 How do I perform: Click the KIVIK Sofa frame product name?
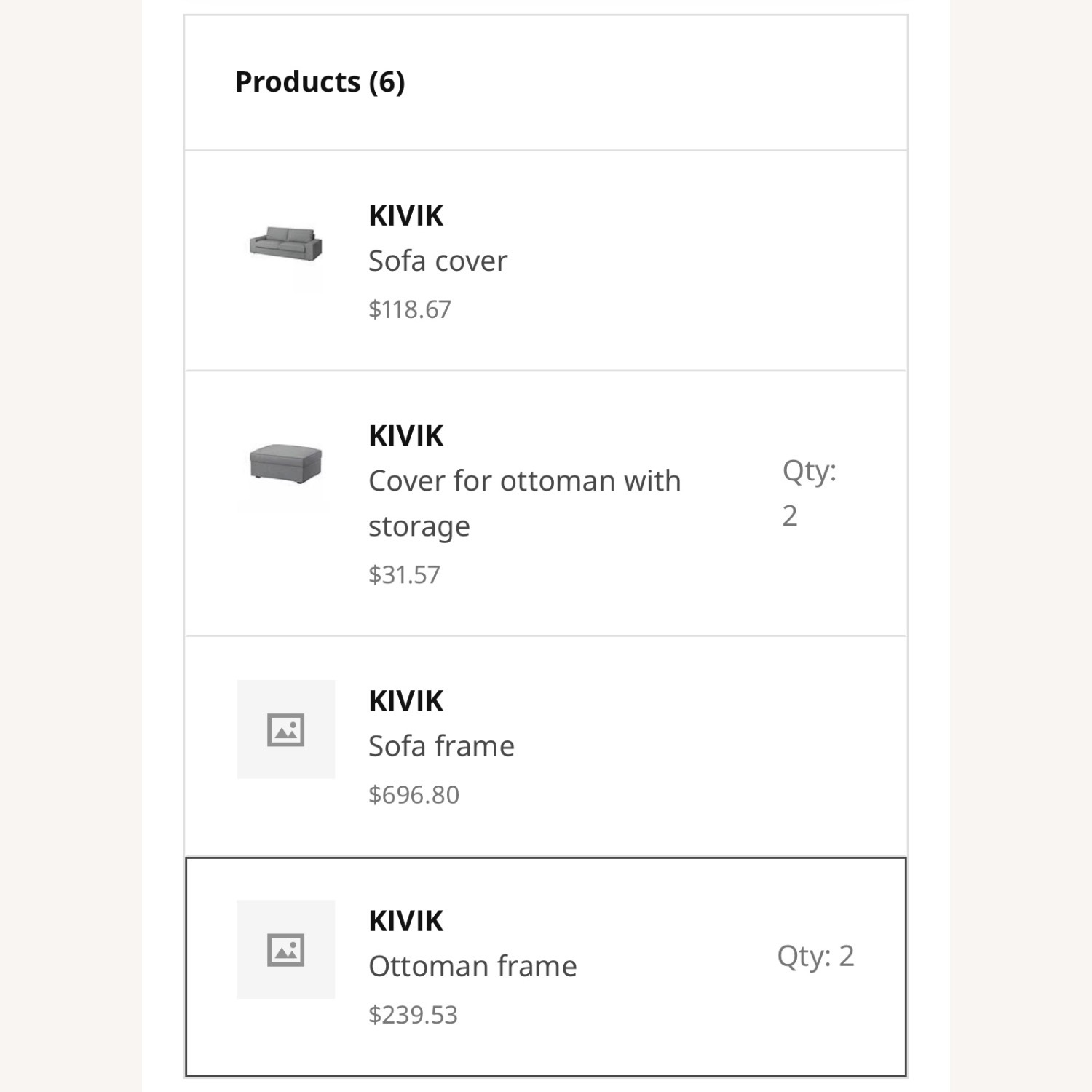(x=441, y=745)
